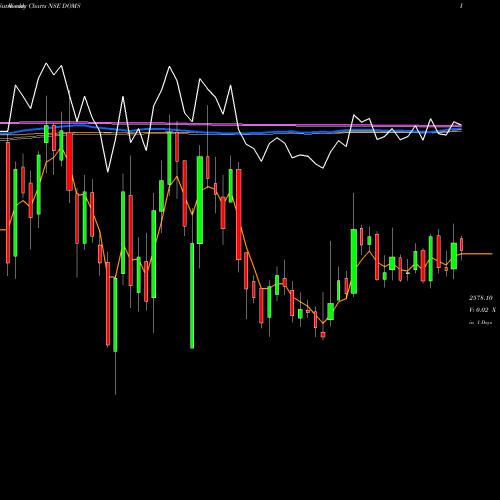Click the flat orange line extension beyond the last candle
The height and width of the screenshot is (500, 500).
point(477,254)
